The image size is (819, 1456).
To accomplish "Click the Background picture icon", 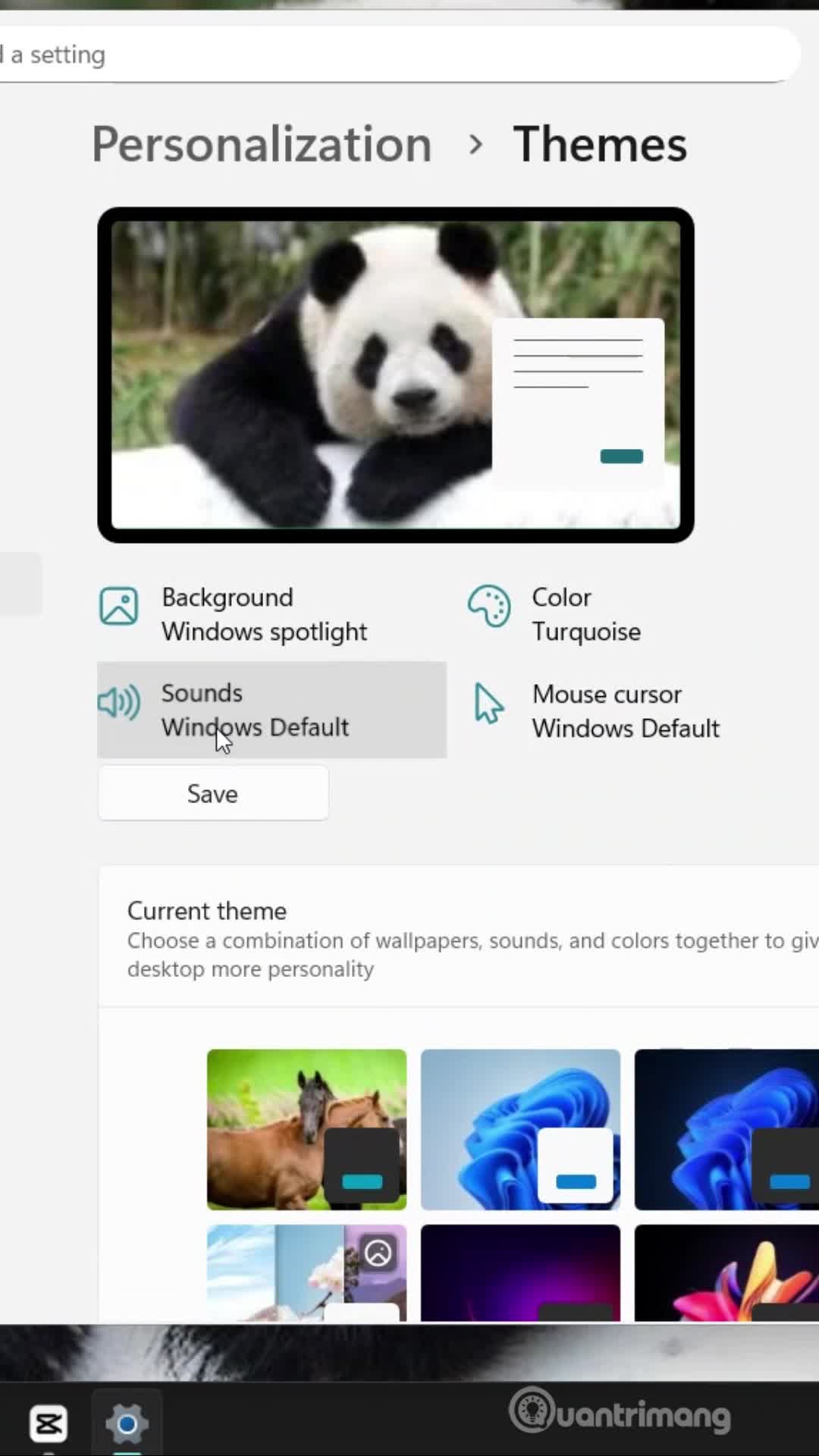I will [x=118, y=606].
